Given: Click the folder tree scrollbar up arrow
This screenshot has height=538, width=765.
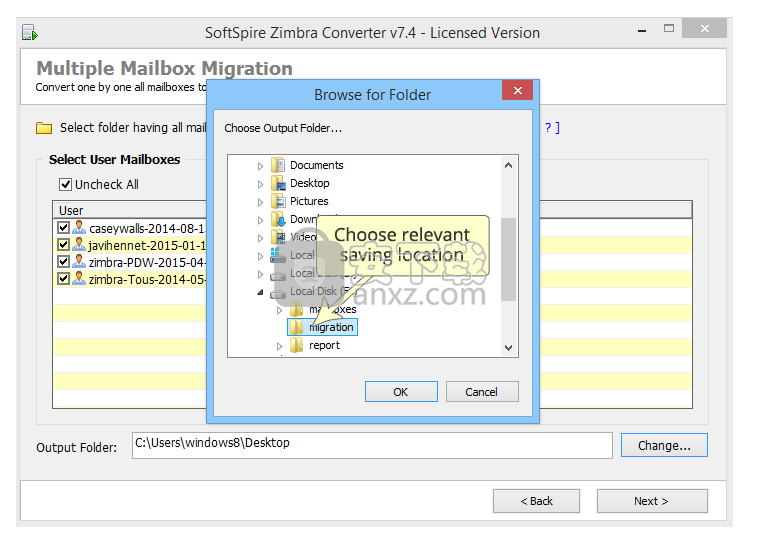Looking at the screenshot, I should click(x=508, y=165).
